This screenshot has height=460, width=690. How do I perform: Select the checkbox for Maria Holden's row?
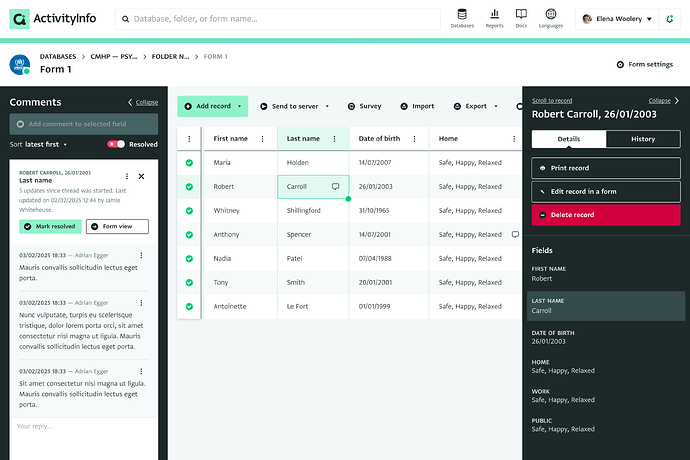(x=189, y=162)
